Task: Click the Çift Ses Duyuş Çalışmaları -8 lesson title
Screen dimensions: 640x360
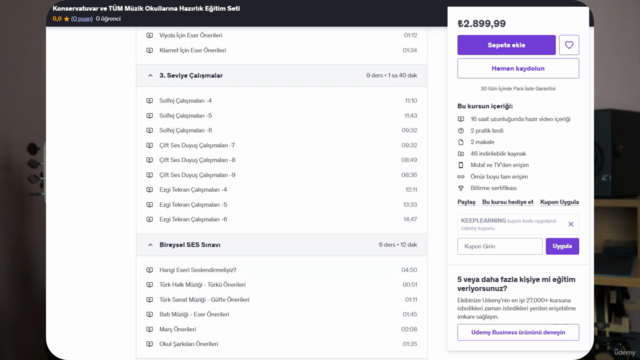Action: 197,160
